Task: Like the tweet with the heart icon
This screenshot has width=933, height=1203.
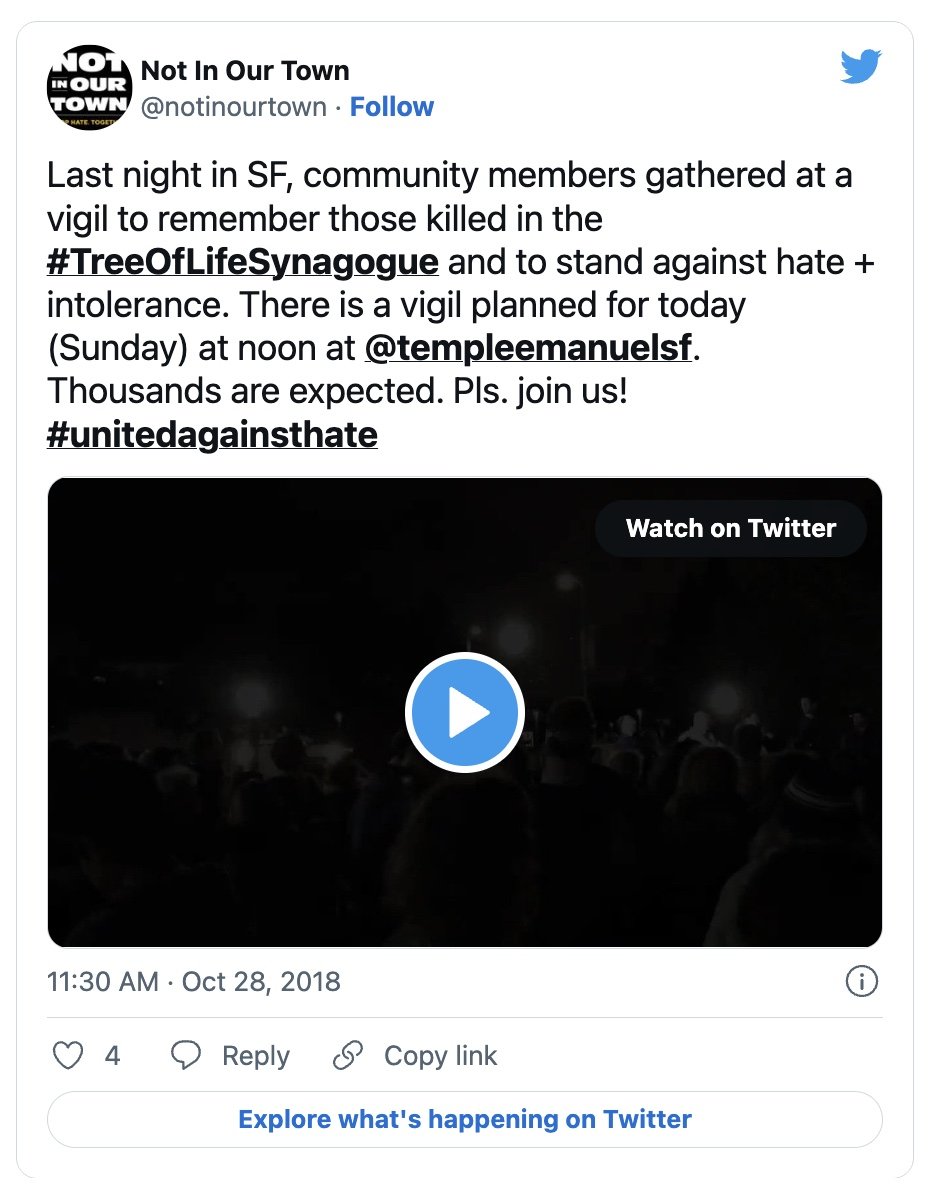Action: 67,1056
